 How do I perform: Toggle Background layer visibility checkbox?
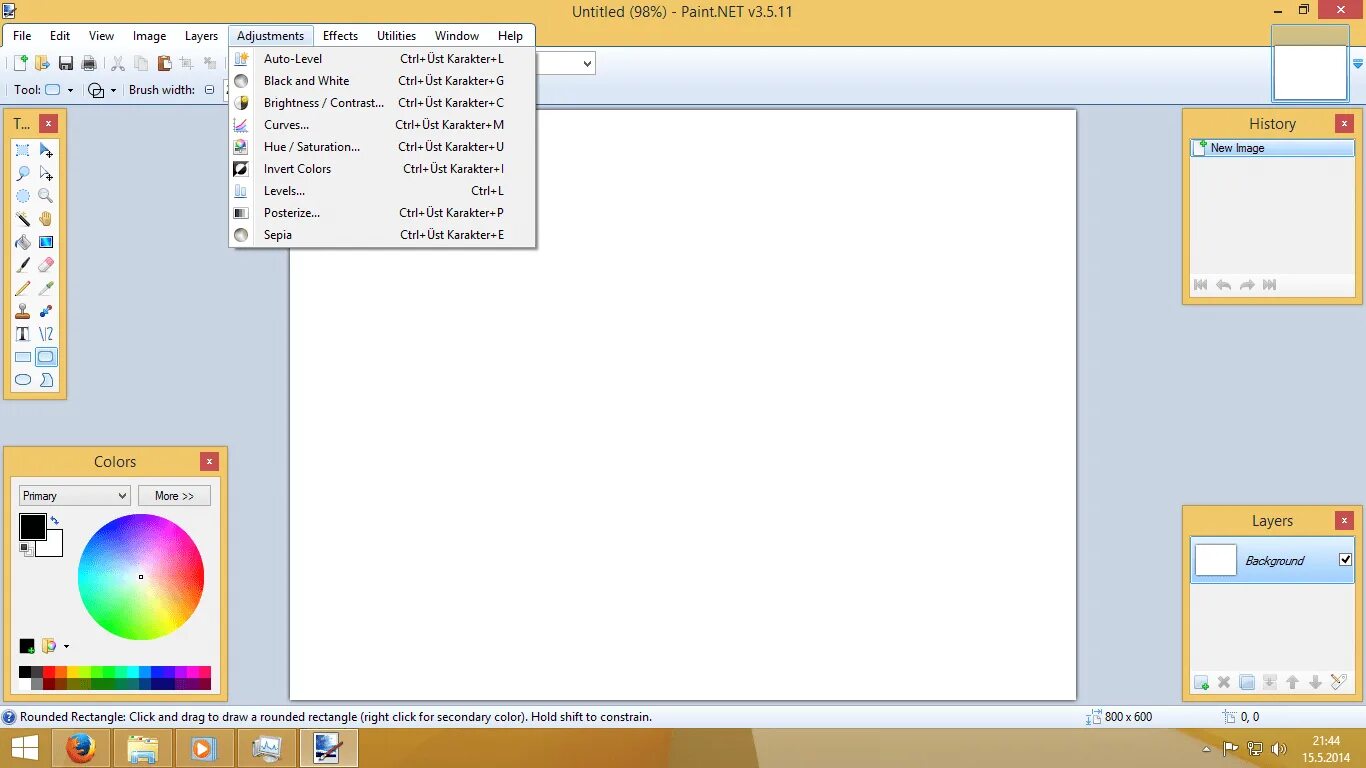[1345, 560]
